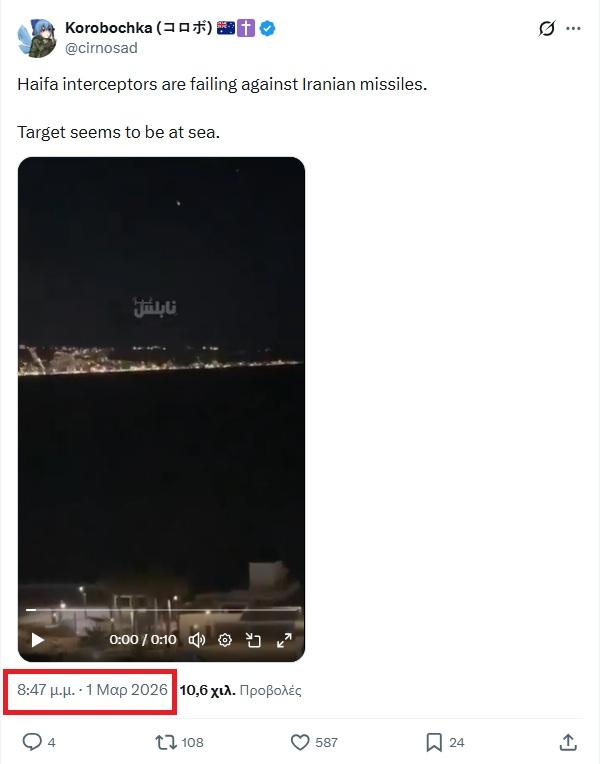Open Korobochka's profile avatar

click(x=37, y=38)
